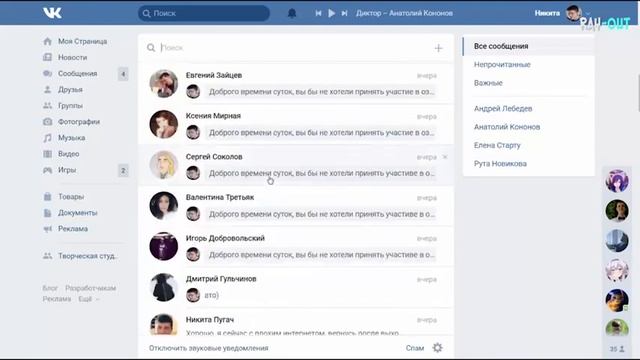Click the VK logo in header
Image resolution: width=640 pixels, height=360 pixels.
(x=52, y=13)
